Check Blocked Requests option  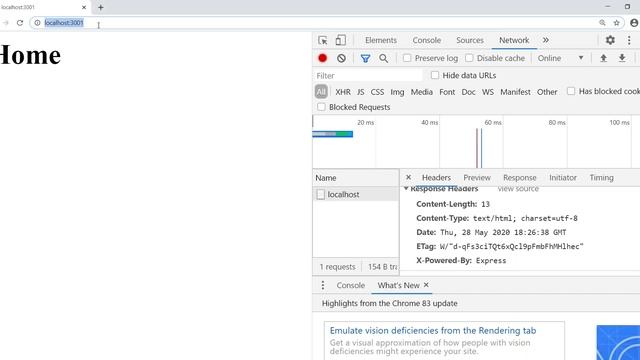pos(322,107)
